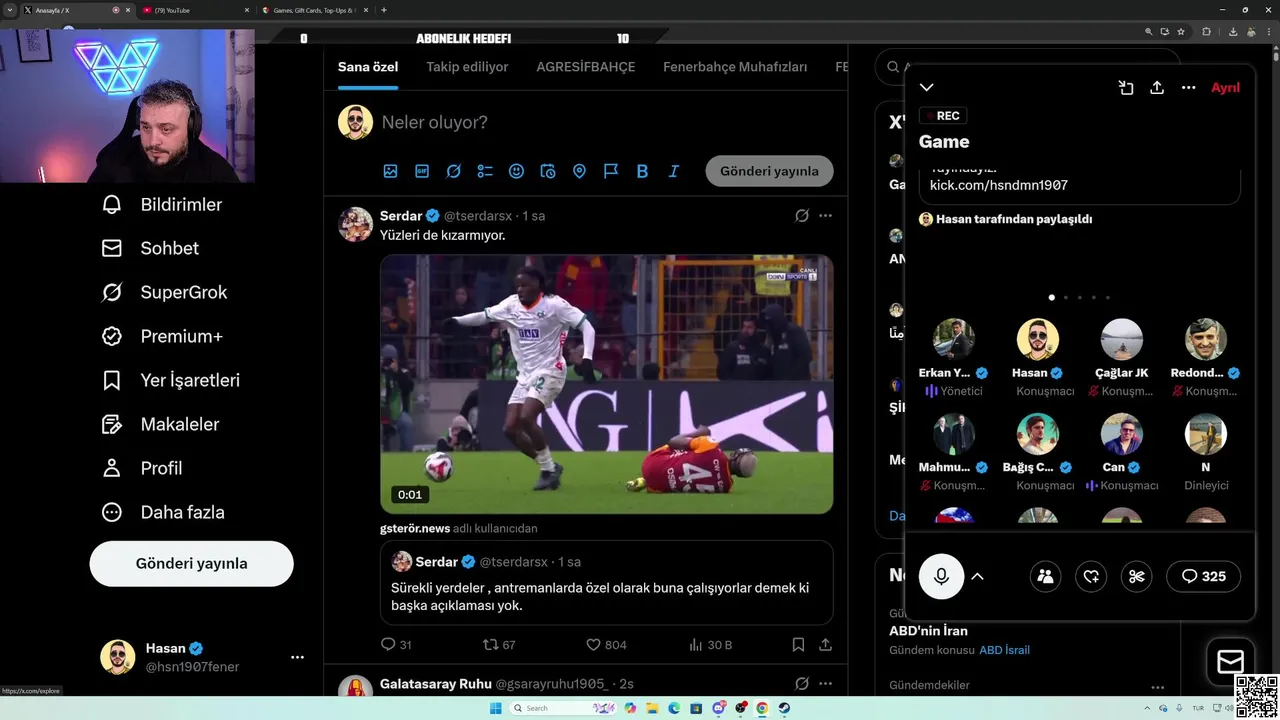This screenshot has width=1280, height=720.
Task: Click sidebar Gönderi yayınla button
Action: (x=191, y=564)
